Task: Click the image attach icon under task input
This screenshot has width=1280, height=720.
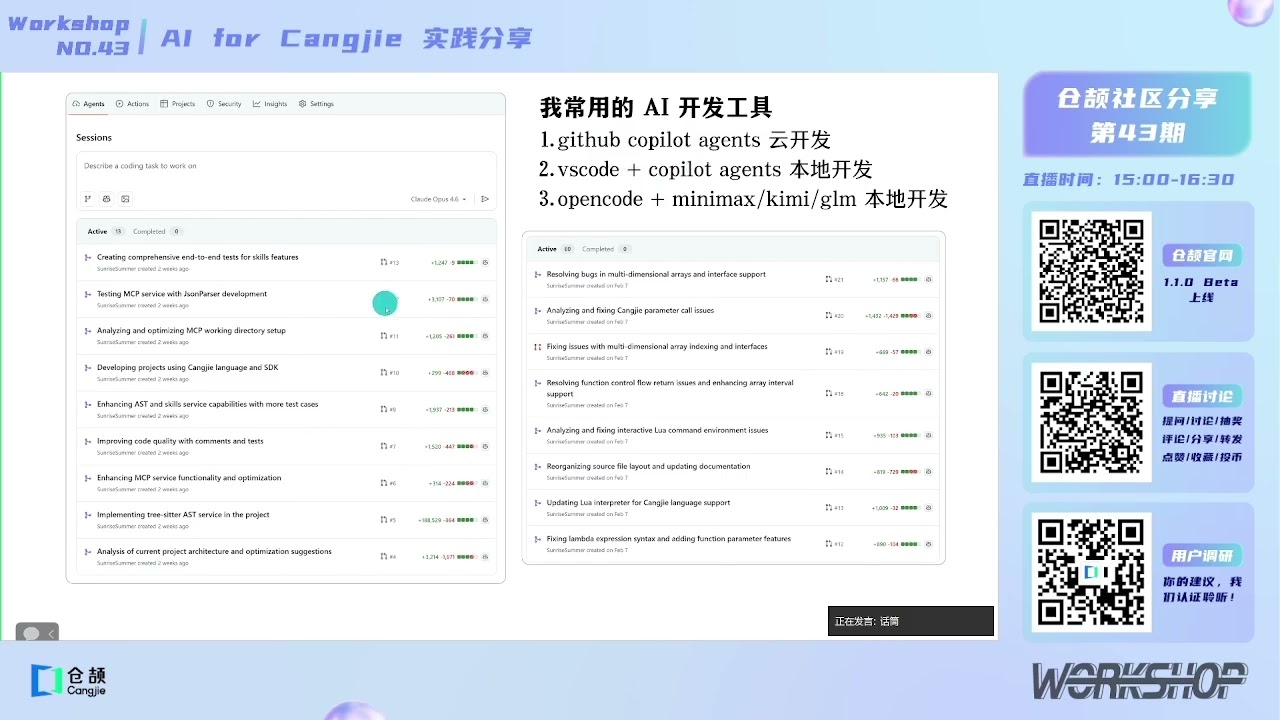Action: click(x=125, y=199)
